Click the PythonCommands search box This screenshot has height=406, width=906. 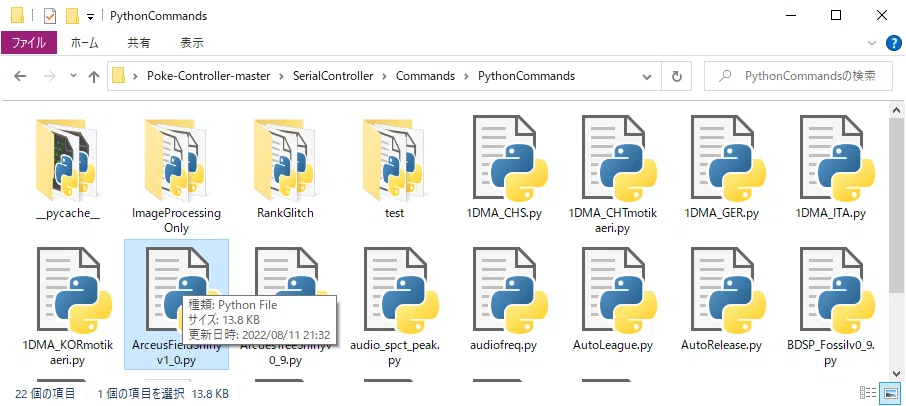pyautogui.click(x=798, y=76)
